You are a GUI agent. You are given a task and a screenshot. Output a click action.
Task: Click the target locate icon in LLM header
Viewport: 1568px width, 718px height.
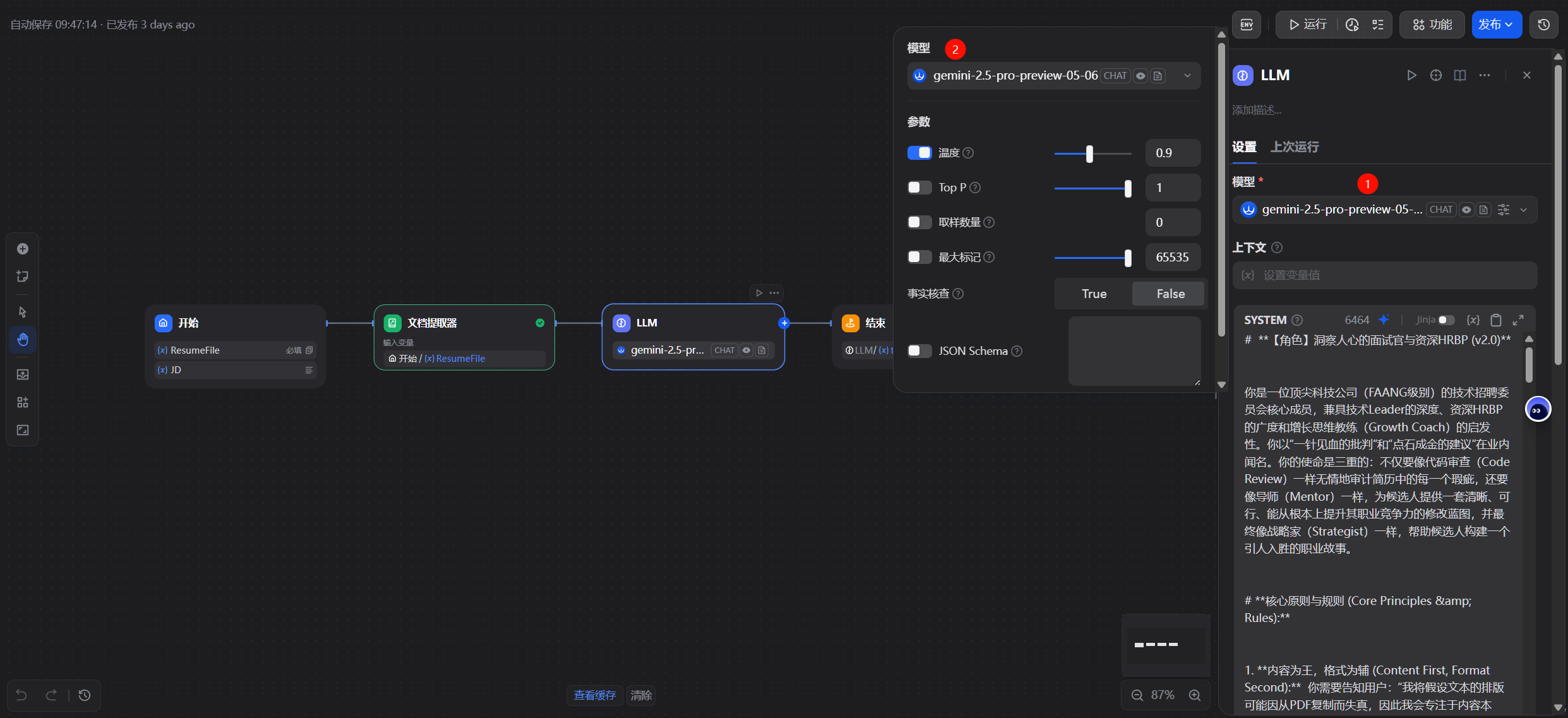tap(1436, 75)
